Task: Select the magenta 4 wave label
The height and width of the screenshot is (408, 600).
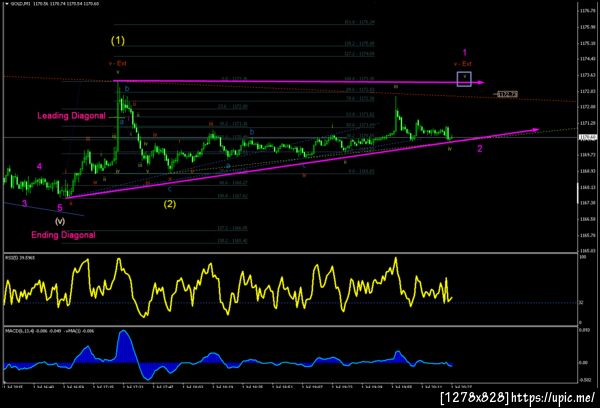Action: point(39,166)
